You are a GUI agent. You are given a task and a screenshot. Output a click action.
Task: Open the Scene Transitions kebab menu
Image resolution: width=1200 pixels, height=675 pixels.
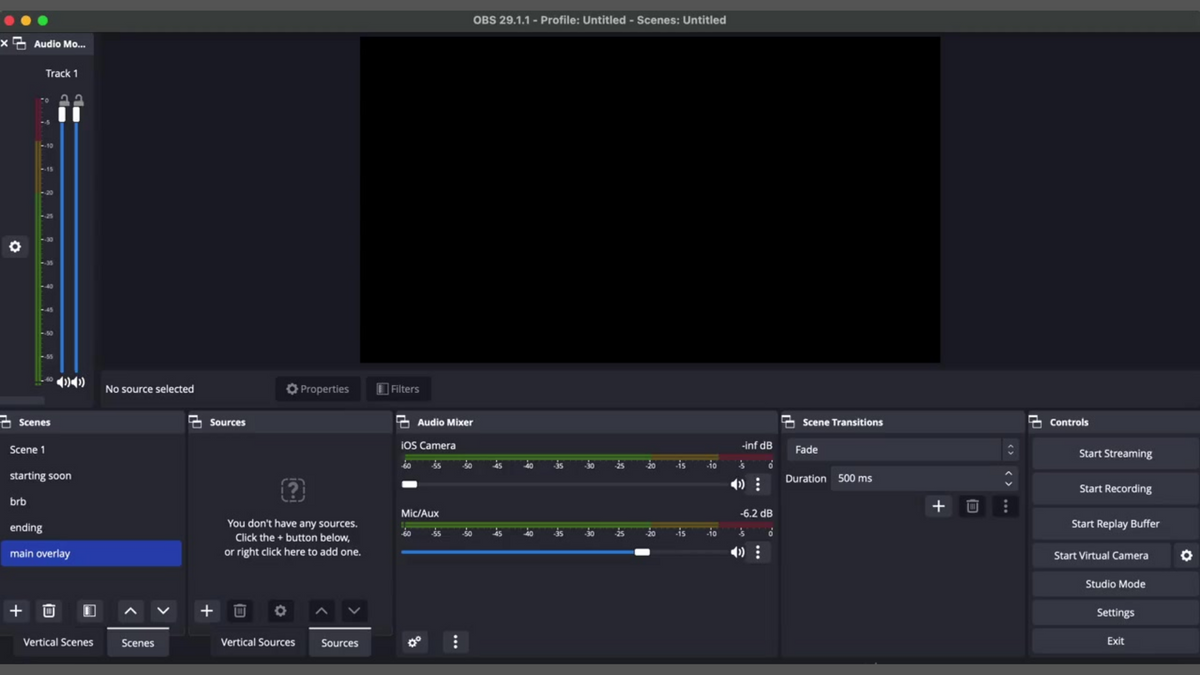click(1005, 506)
